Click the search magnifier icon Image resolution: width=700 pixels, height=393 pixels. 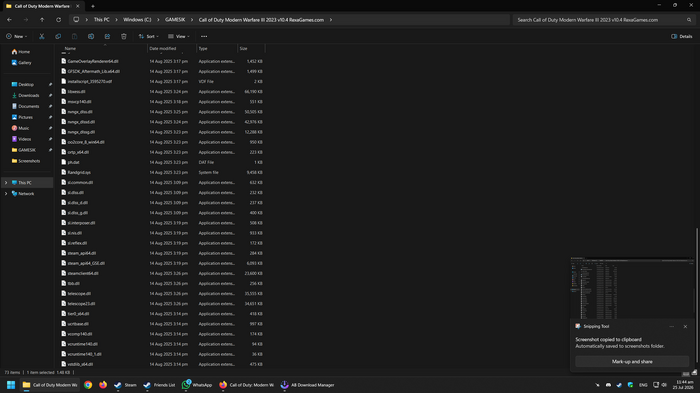pos(689,20)
